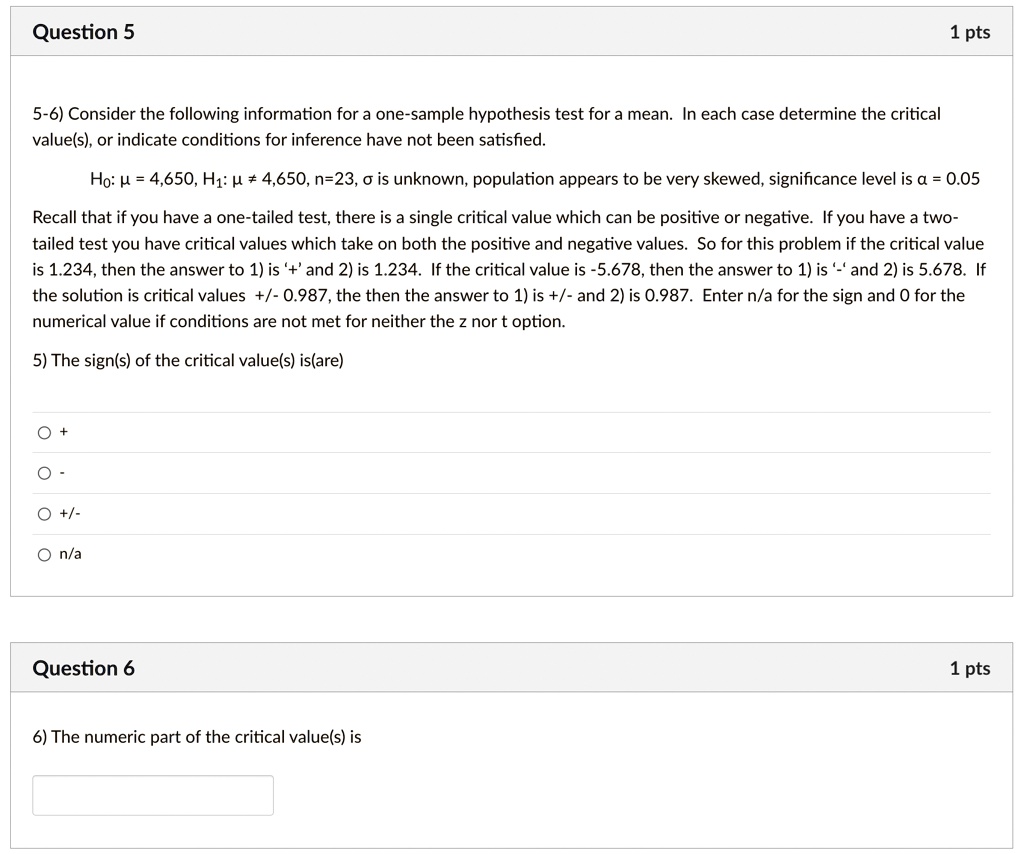
Task: Choose the '+/-' answer option
Action: (45, 513)
